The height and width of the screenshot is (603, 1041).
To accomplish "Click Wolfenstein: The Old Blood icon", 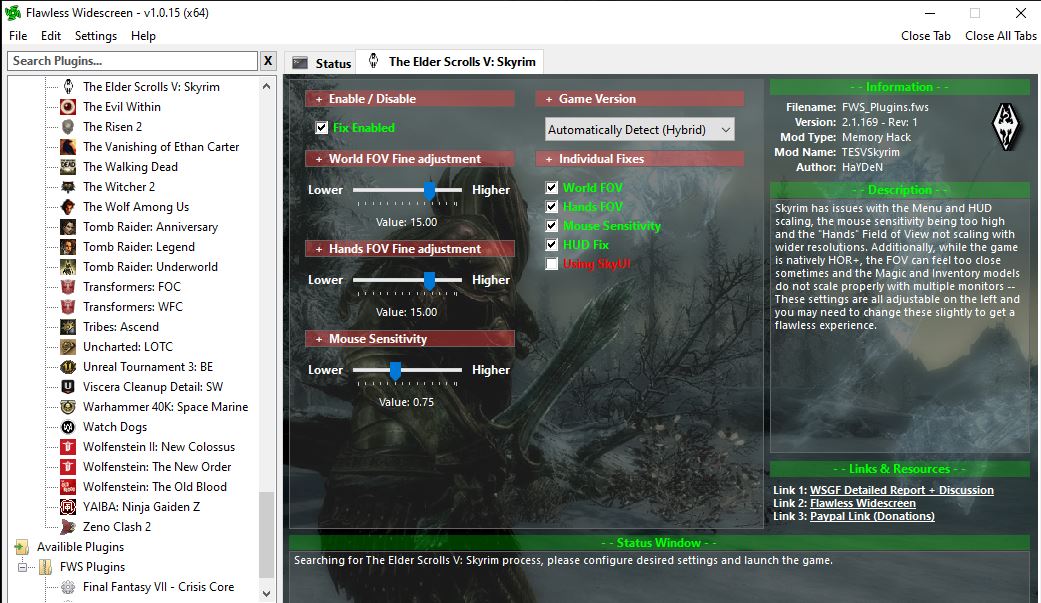I will [x=68, y=486].
